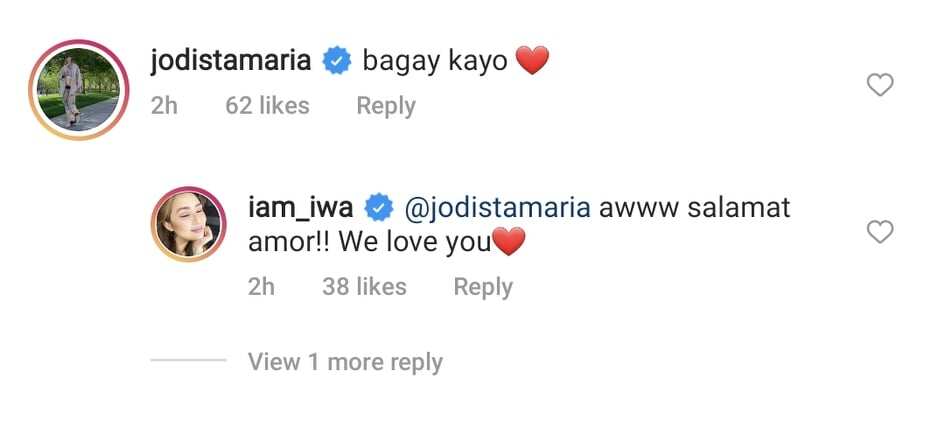945x422 pixels.
Task: Click the 'awww salamat amor' reply text
Action: point(519,225)
